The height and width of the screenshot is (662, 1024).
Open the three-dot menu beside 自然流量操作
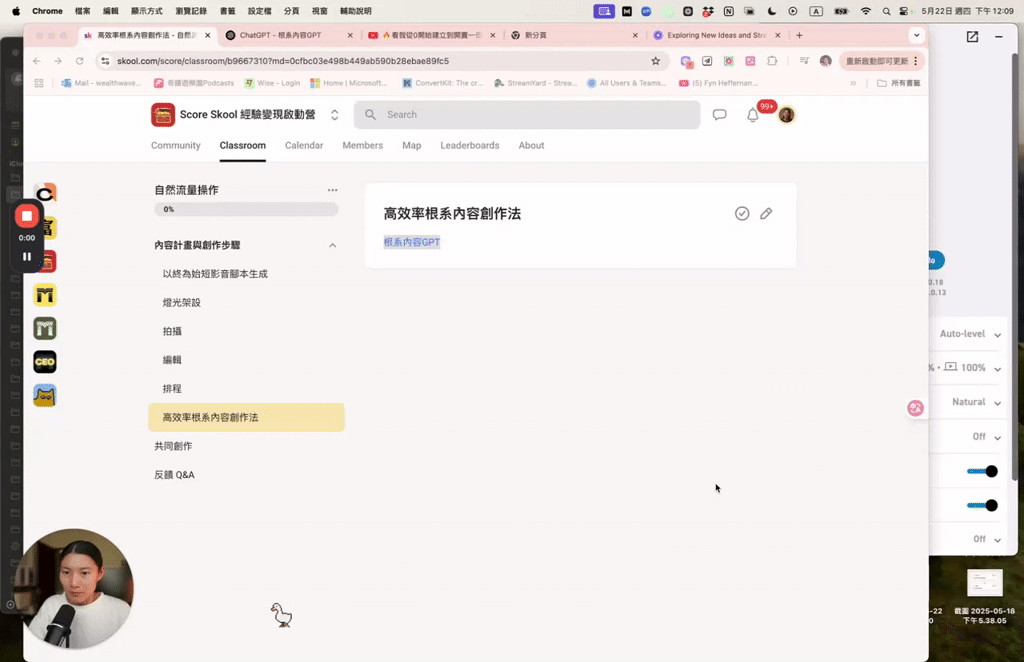(x=331, y=190)
